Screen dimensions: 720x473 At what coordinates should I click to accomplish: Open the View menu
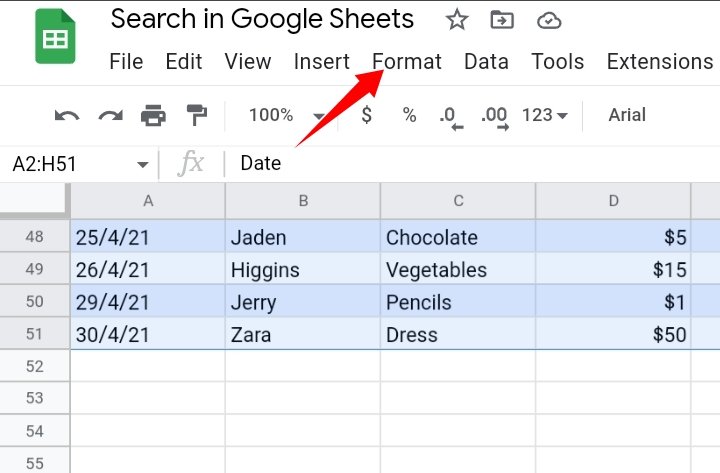coord(248,62)
